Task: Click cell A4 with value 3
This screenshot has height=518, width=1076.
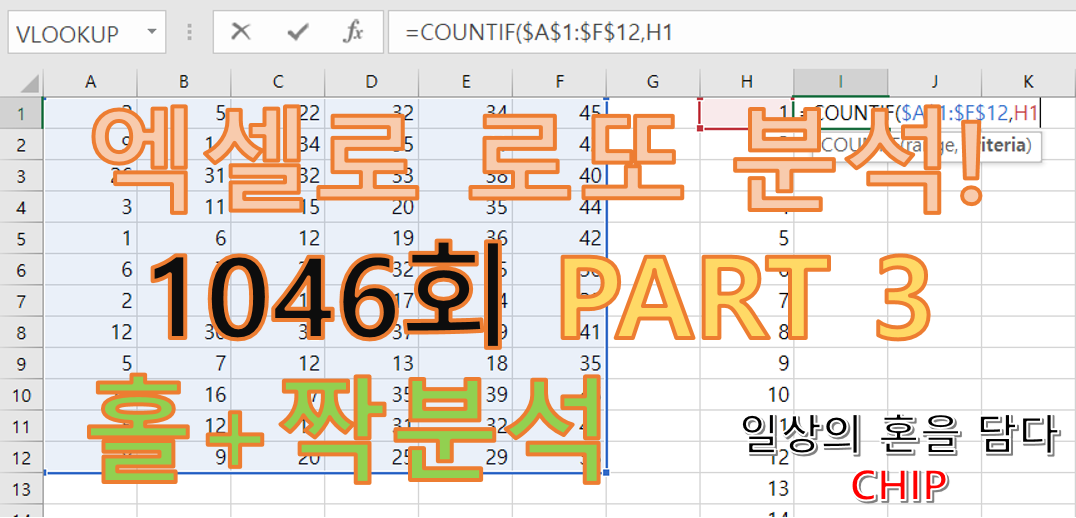Action: (x=90, y=207)
